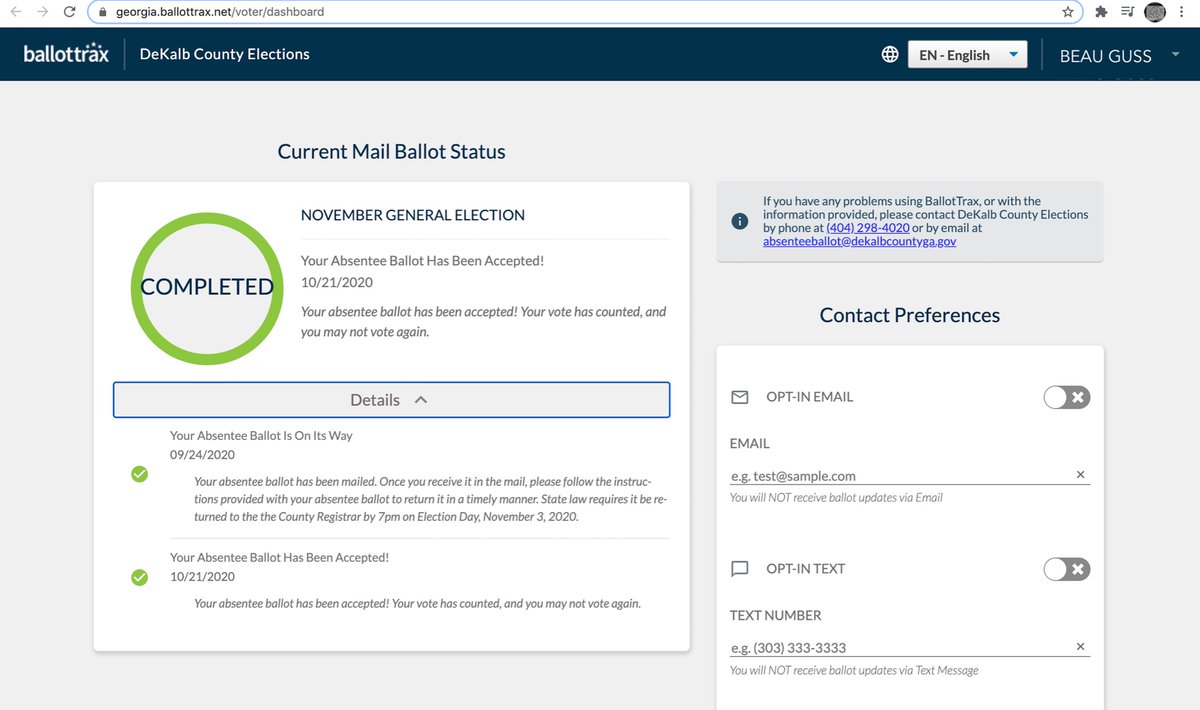Screen dimensions: 1200x710
Task: Click the BEAU GUSS user name
Action: pyautogui.click(x=1105, y=56)
